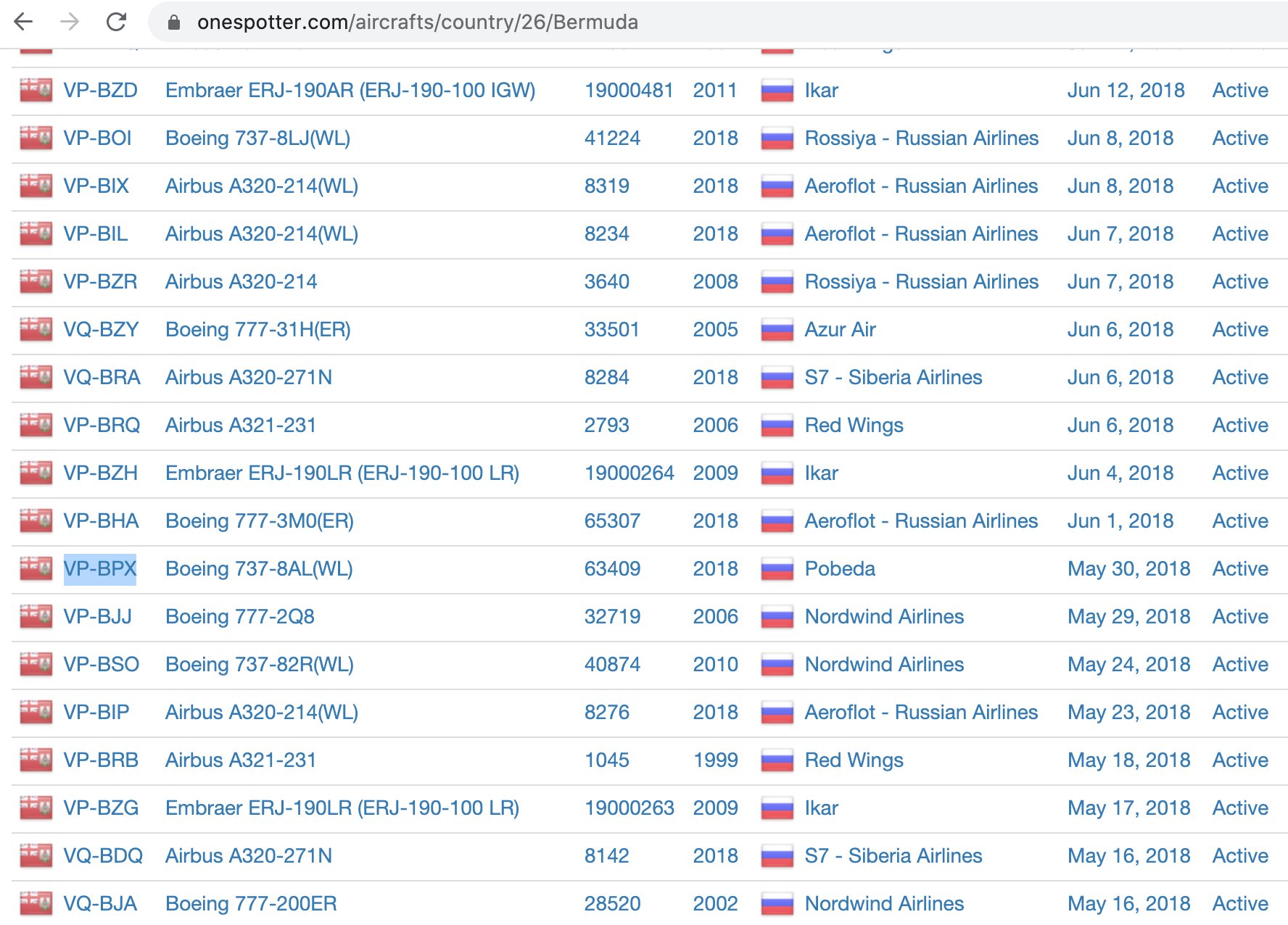Open the Airbus A320-214 link in VP-BZR row
The width and height of the screenshot is (1288, 925).
(241, 282)
